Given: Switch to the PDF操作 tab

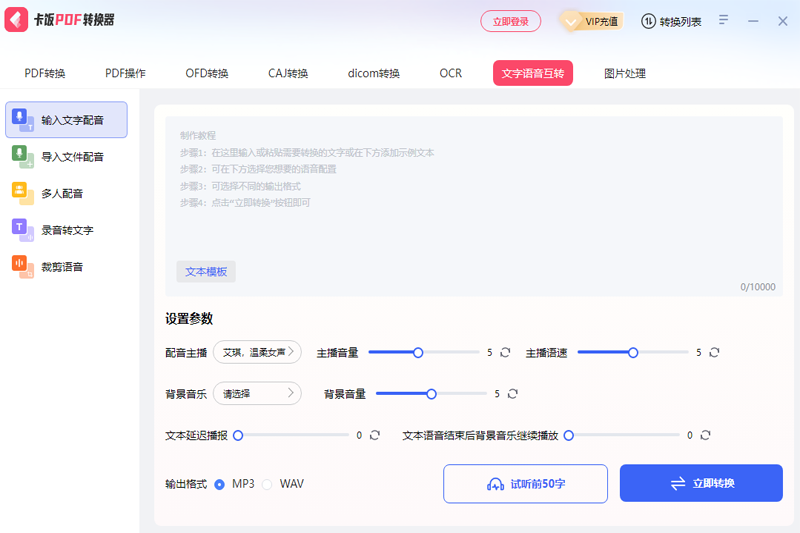Looking at the screenshot, I should pyautogui.click(x=126, y=73).
